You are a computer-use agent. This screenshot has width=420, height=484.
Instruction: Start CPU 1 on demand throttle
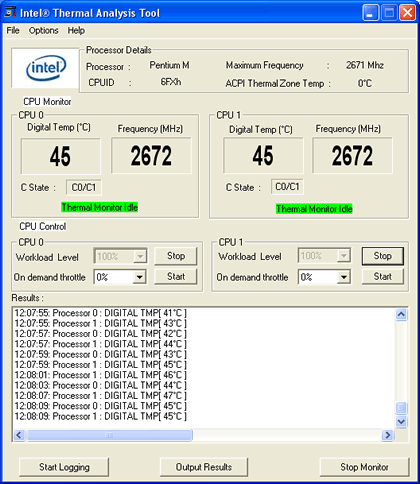[x=383, y=276]
